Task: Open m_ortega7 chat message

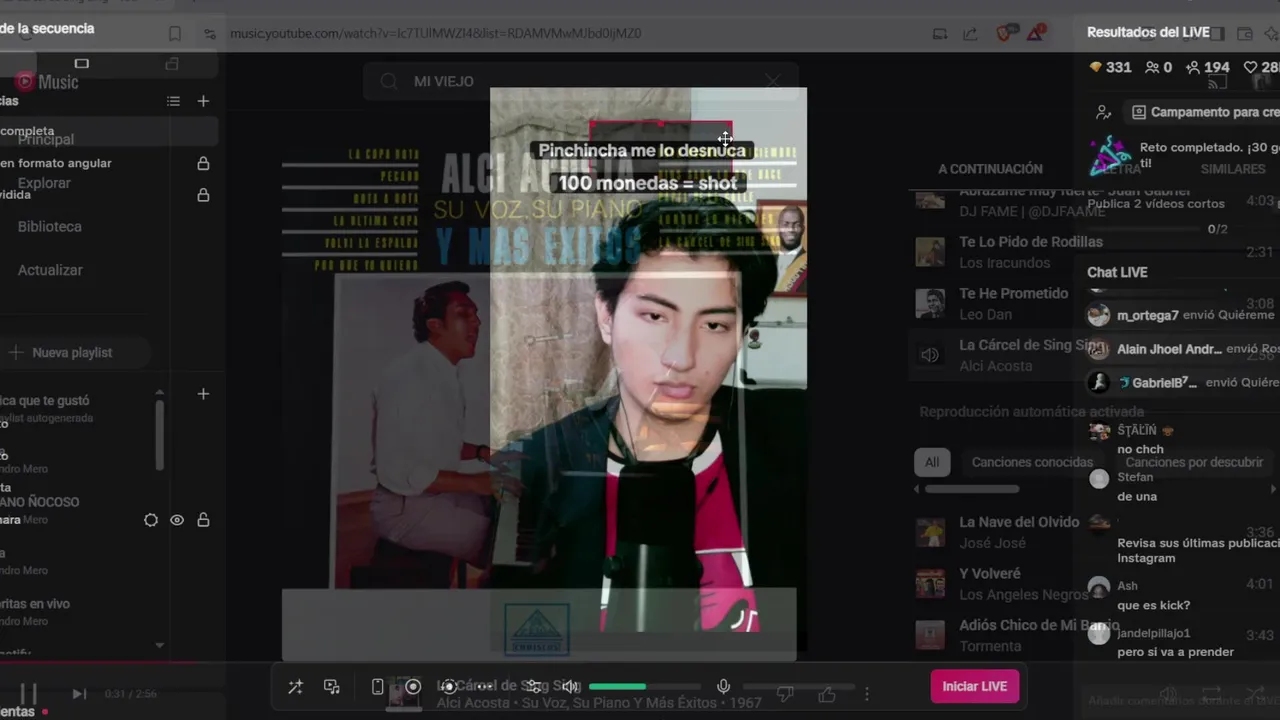Action: point(1183,315)
